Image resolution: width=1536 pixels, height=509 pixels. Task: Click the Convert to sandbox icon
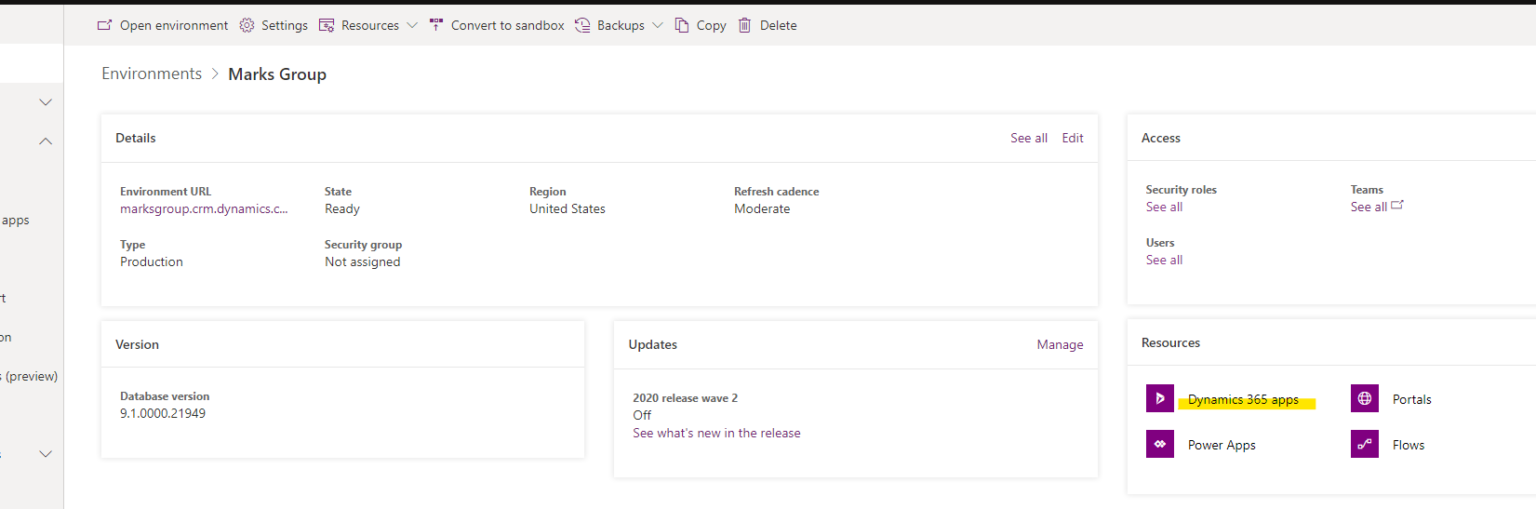[436, 25]
